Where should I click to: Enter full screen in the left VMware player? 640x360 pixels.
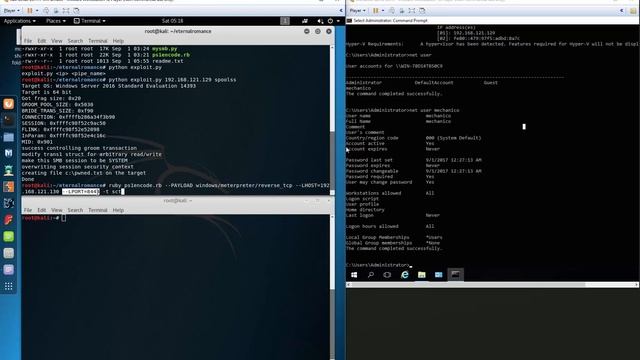point(66,11)
